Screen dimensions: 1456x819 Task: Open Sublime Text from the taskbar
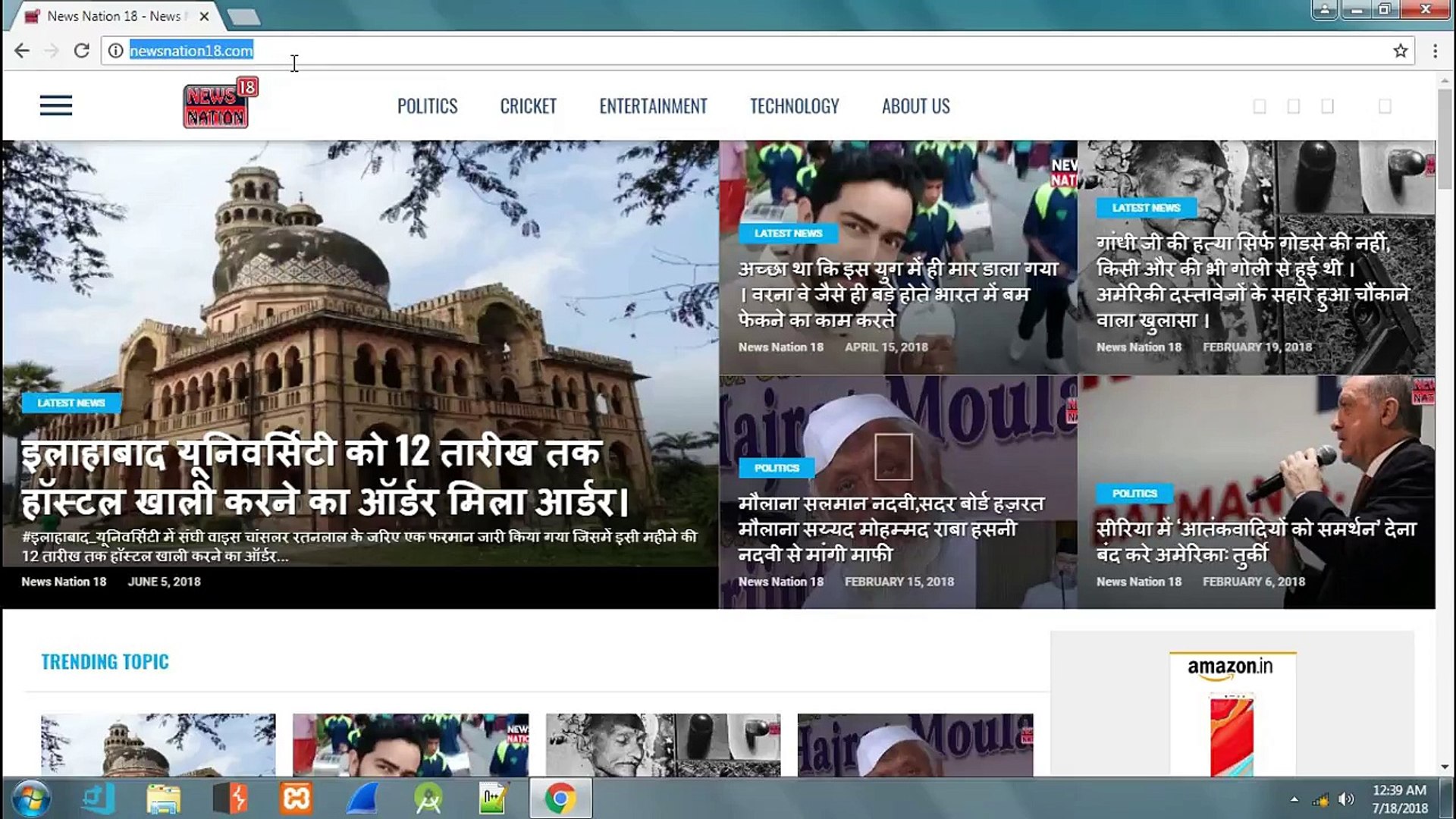(x=231, y=799)
